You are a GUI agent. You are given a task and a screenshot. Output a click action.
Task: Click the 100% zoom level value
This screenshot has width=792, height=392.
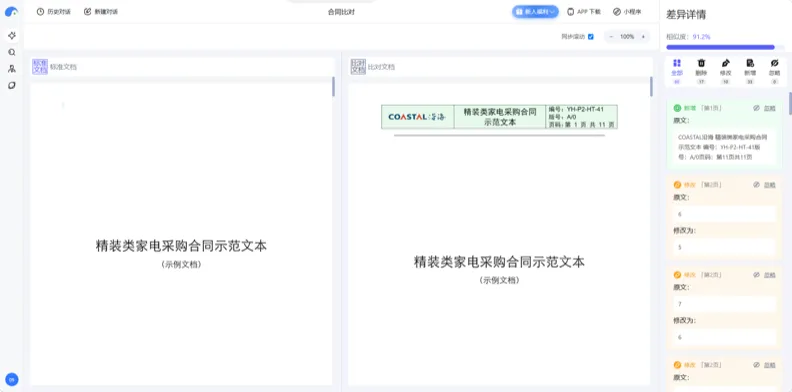(x=627, y=37)
